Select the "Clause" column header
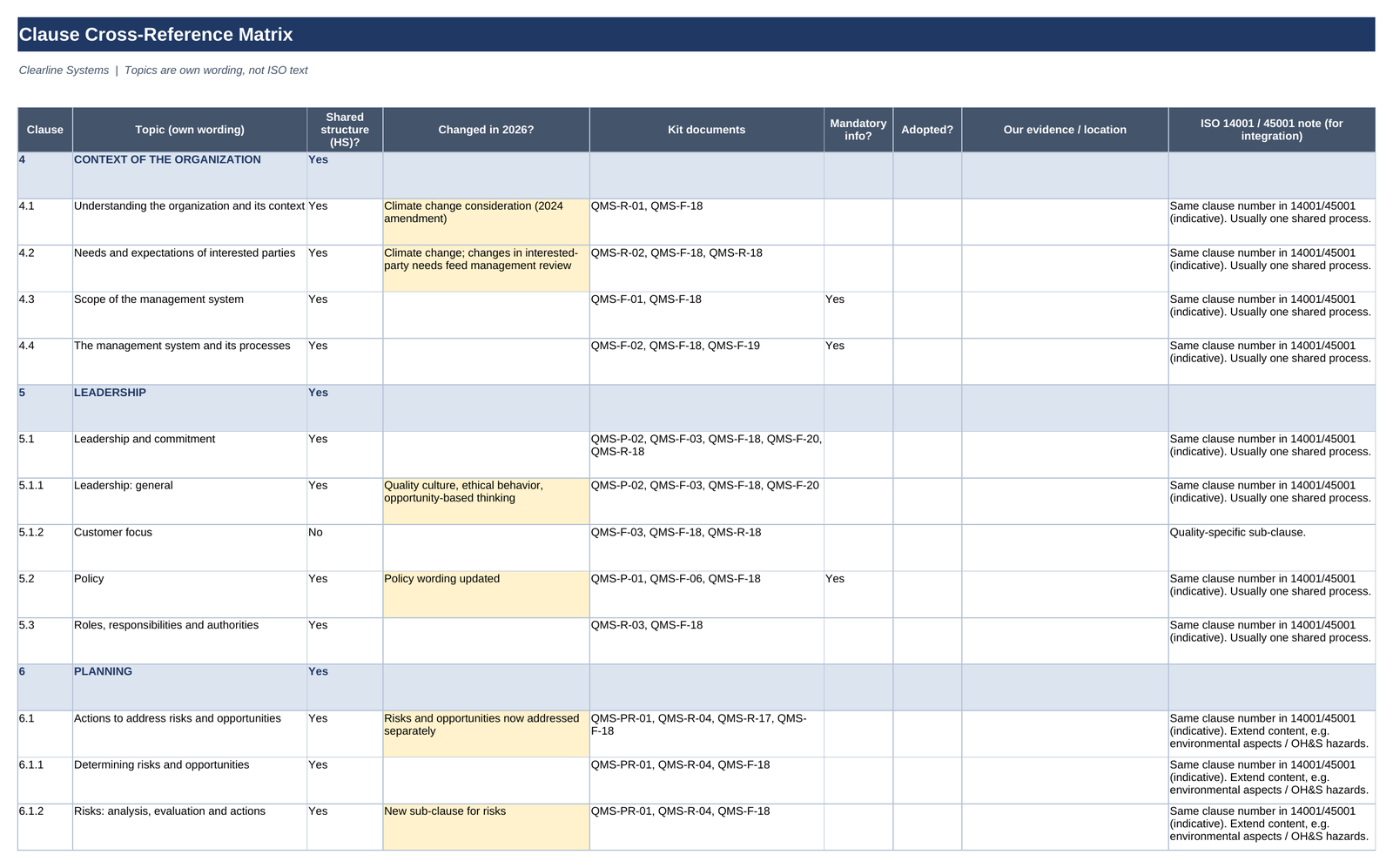 (x=45, y=130)
